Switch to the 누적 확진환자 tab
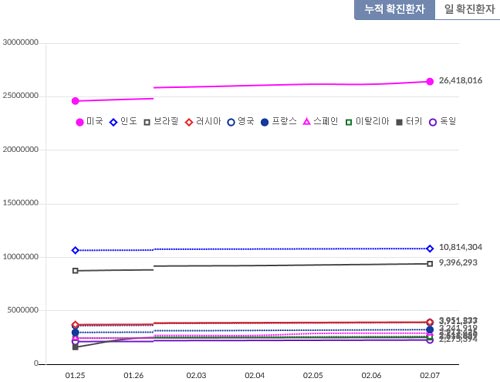The width and height of the screenshot is (500, 382). (394, 9)
